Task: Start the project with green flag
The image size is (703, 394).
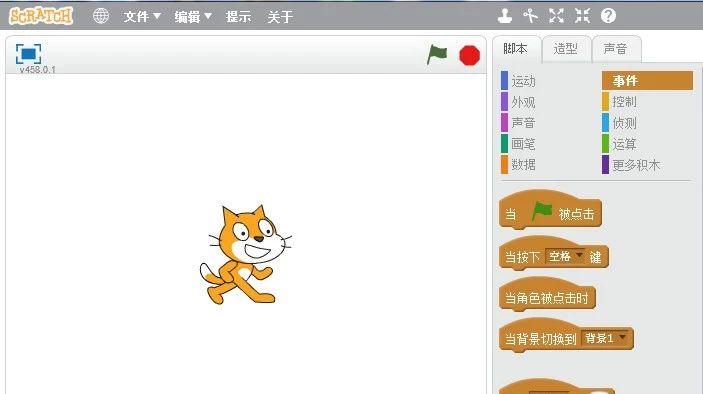Action: coord(437,55)
